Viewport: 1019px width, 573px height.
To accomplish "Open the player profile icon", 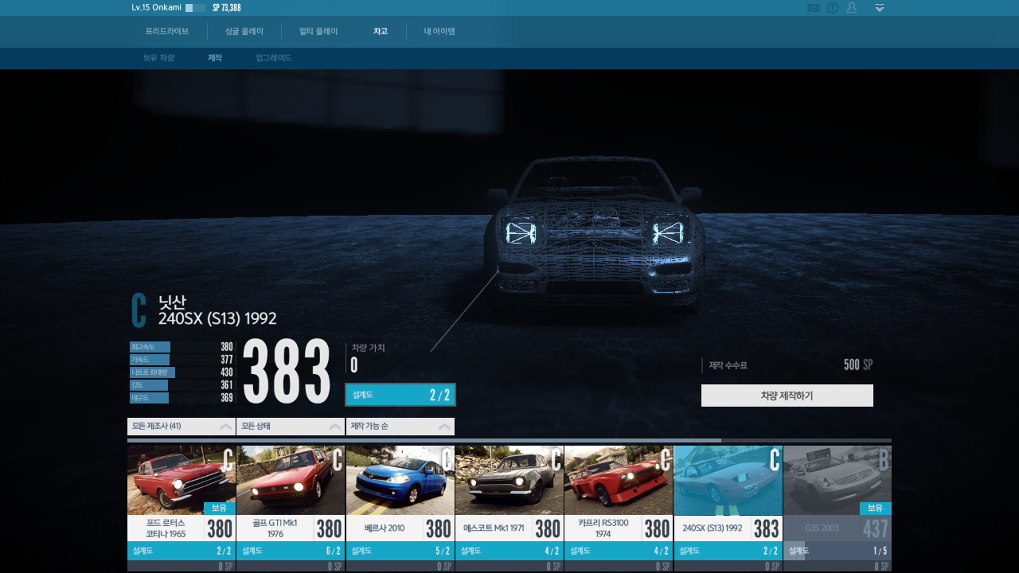I will 852,8.
